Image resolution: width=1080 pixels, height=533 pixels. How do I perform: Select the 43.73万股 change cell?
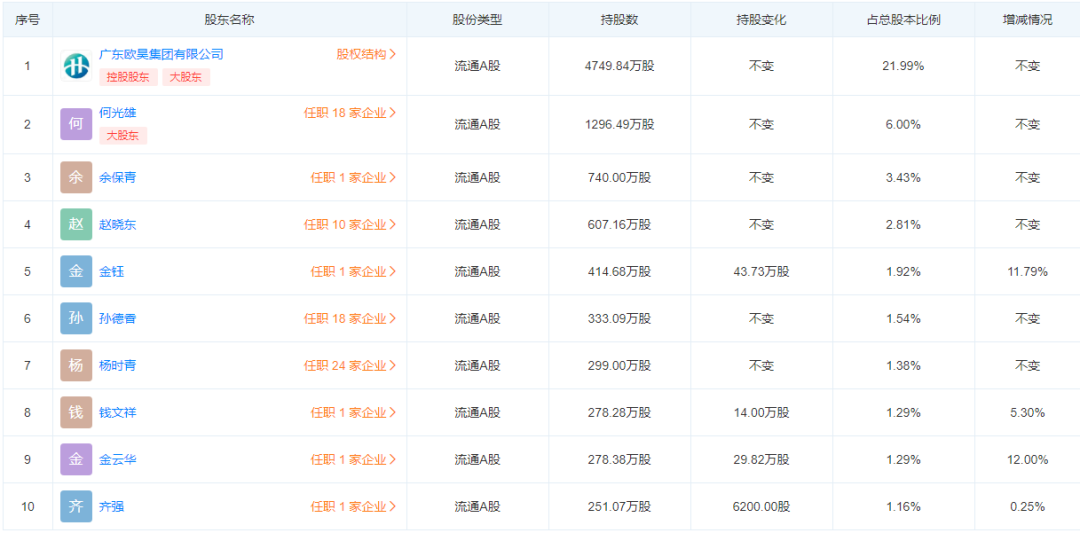[761, 271]
